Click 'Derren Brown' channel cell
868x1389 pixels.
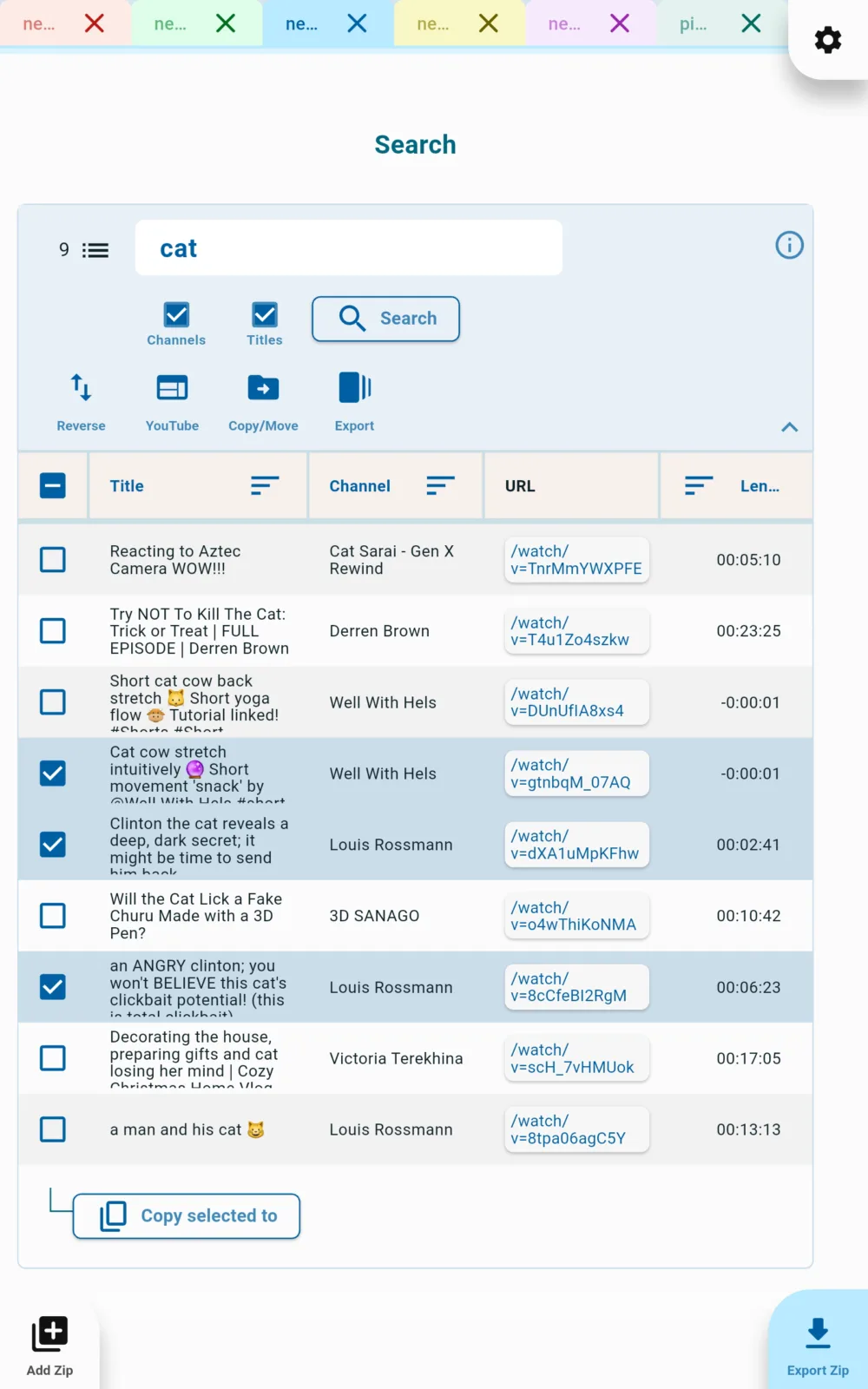[x=379, y=631]
